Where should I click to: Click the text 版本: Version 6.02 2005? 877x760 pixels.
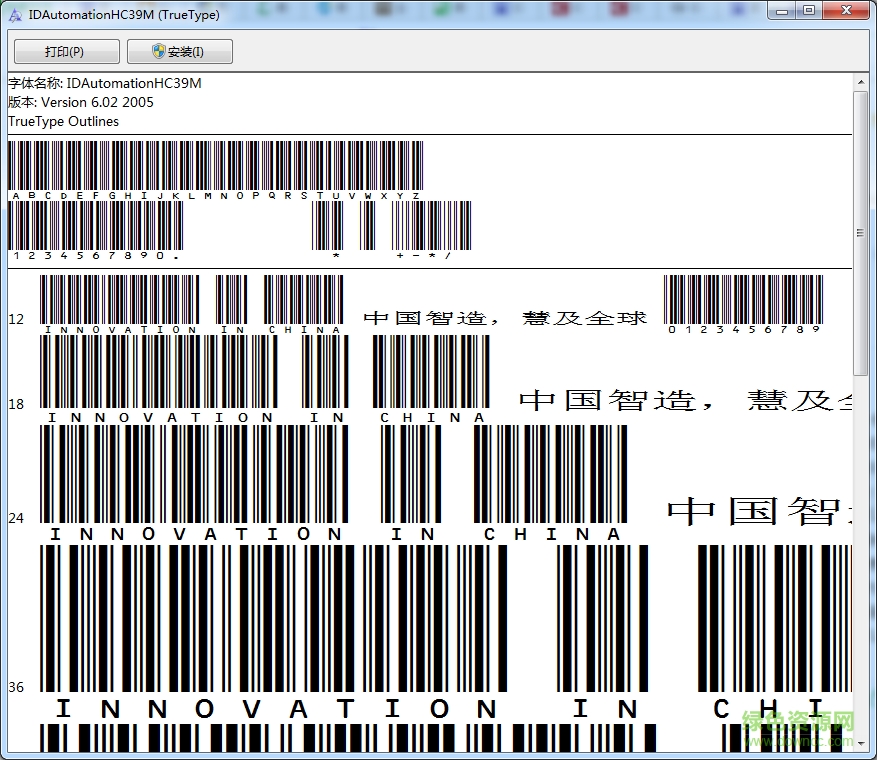coord(81,102)
